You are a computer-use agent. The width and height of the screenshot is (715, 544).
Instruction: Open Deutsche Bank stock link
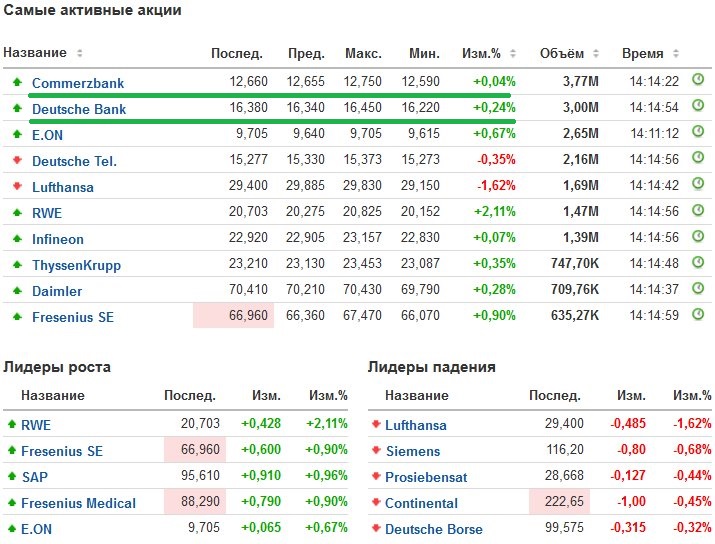(79, 109)
